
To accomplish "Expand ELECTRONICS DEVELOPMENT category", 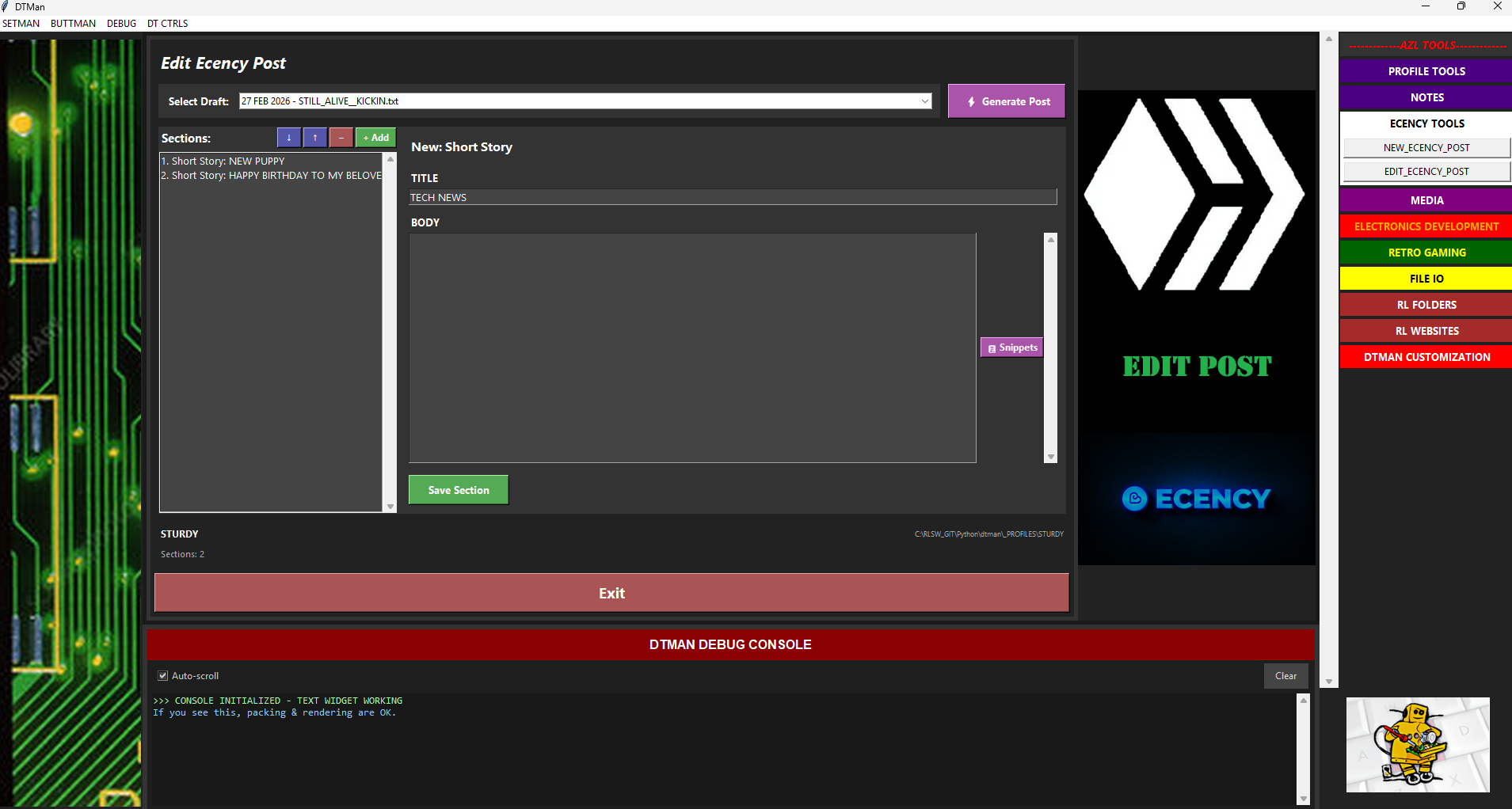I will [1426, 226].
